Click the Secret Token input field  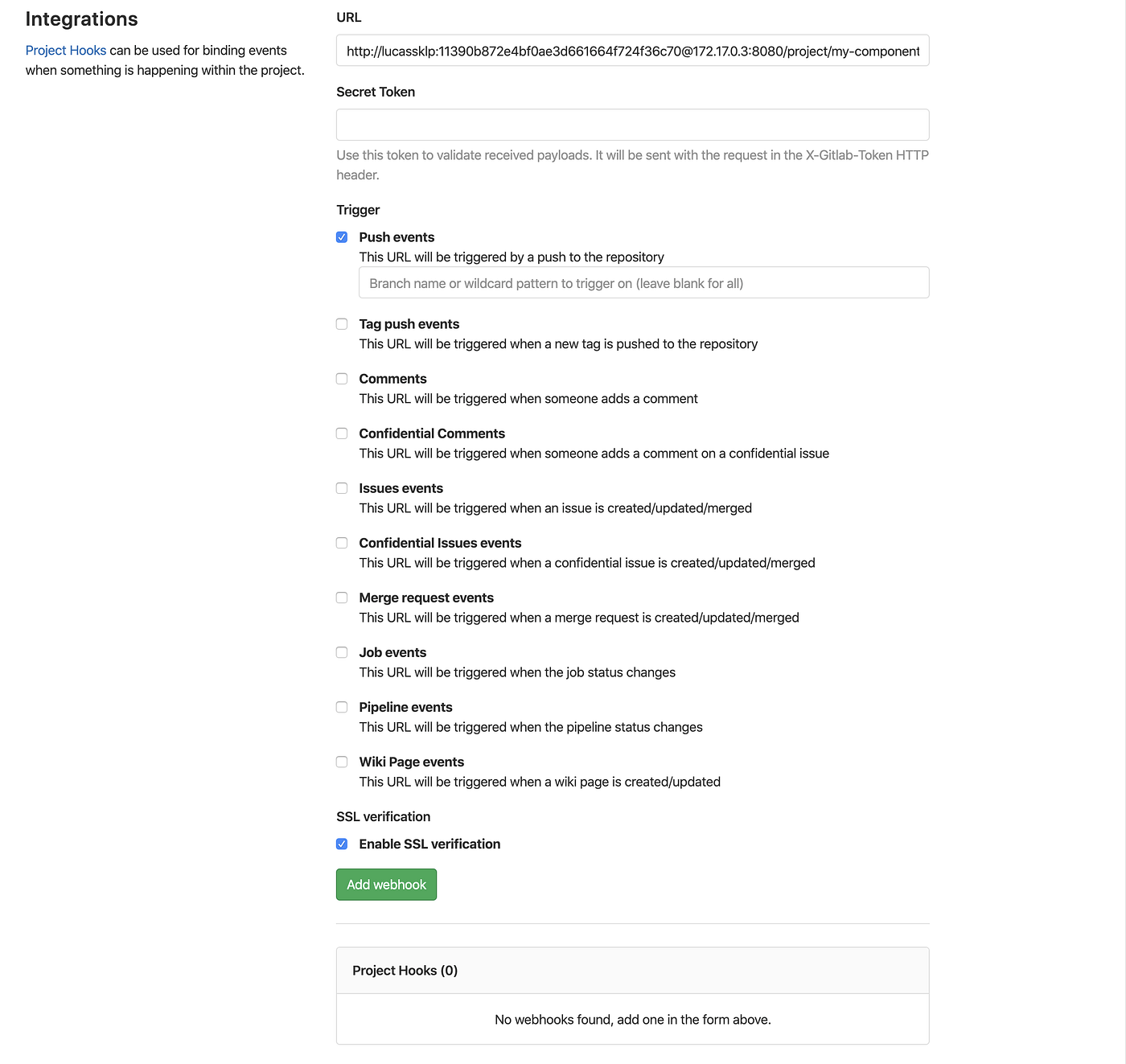(x=632, y=125)
